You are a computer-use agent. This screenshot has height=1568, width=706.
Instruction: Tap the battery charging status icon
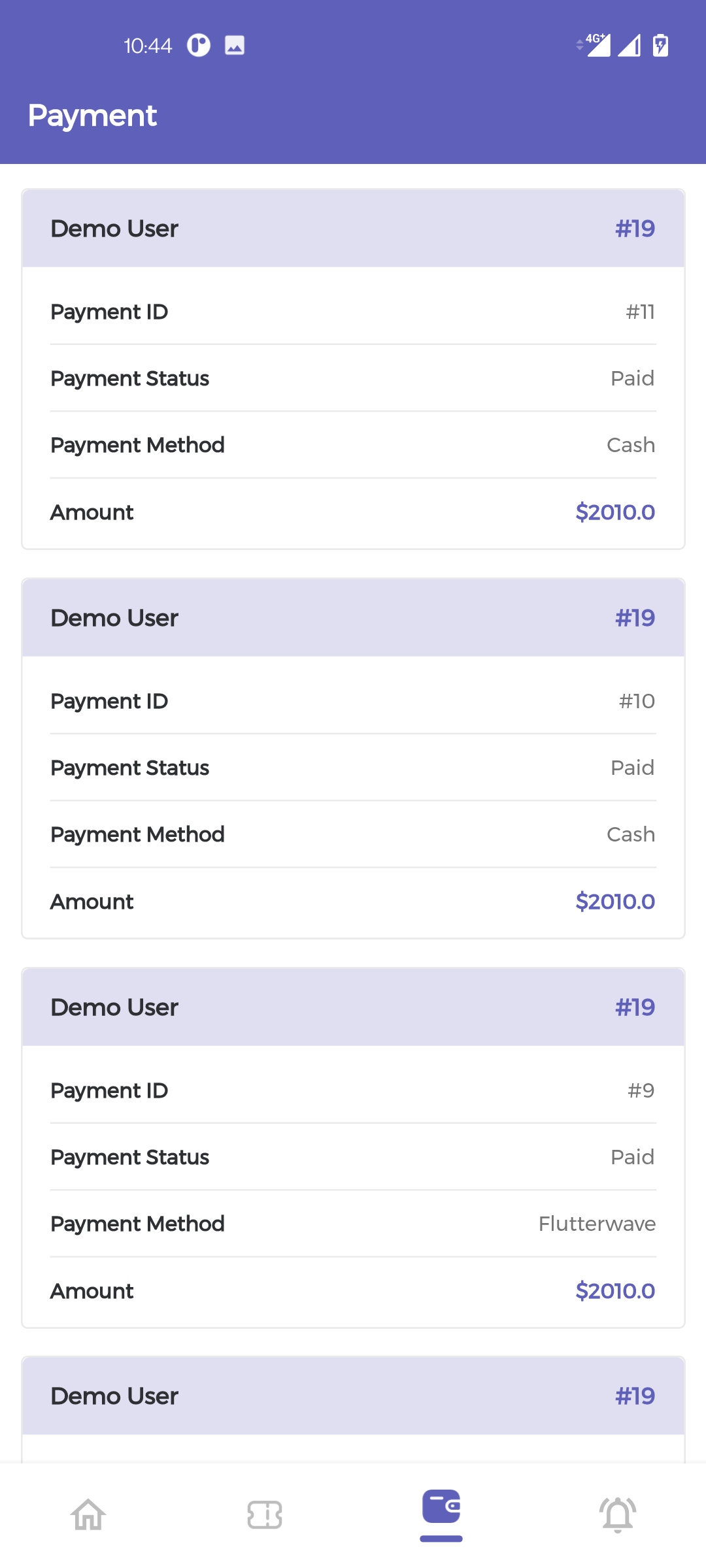(660, 46)
